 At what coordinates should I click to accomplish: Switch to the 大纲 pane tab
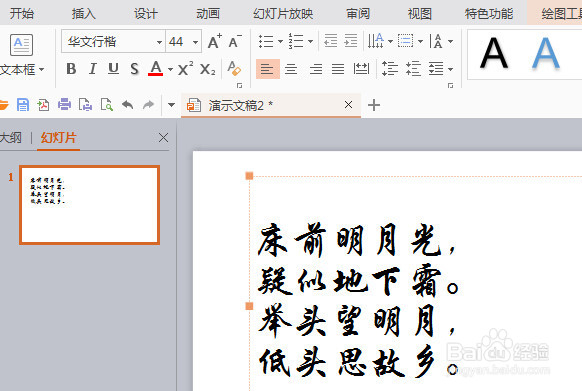pyautogui.click(x=10, y=138)
